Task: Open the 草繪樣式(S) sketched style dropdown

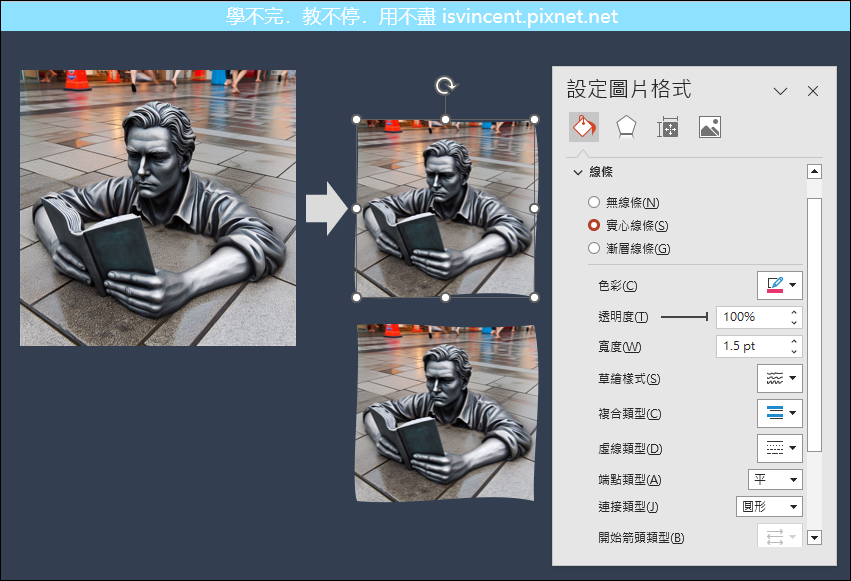Action: coord(780,378)
